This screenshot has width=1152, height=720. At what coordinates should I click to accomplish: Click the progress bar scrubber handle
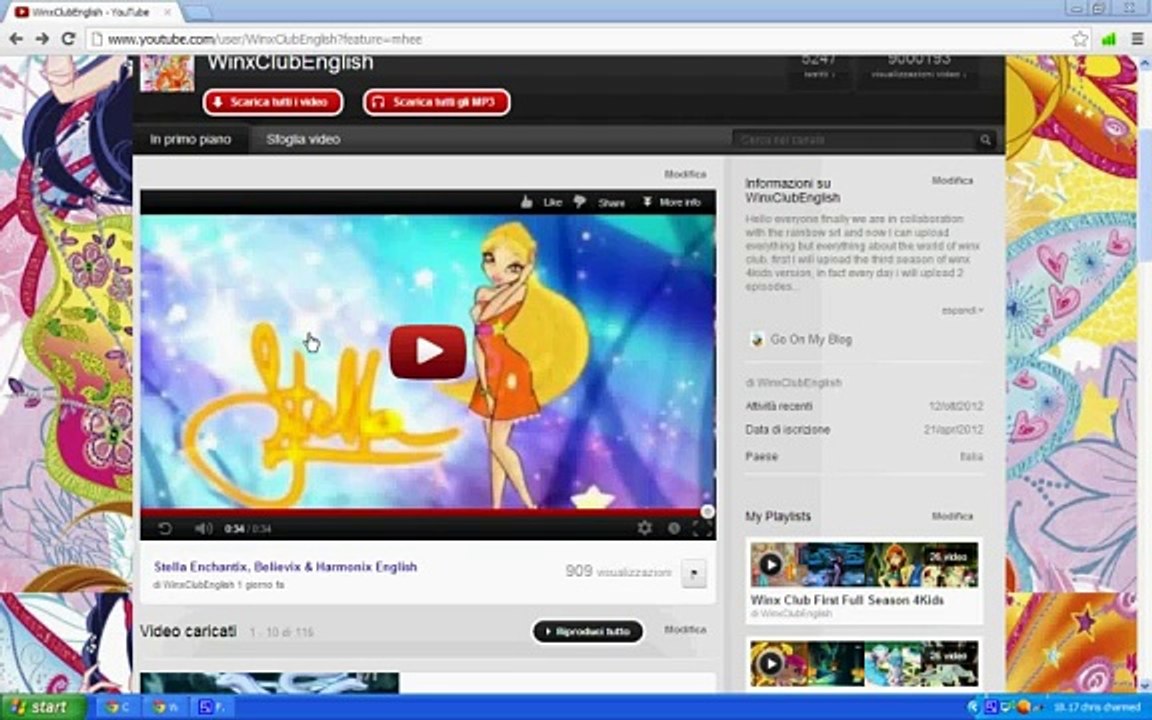708,511
